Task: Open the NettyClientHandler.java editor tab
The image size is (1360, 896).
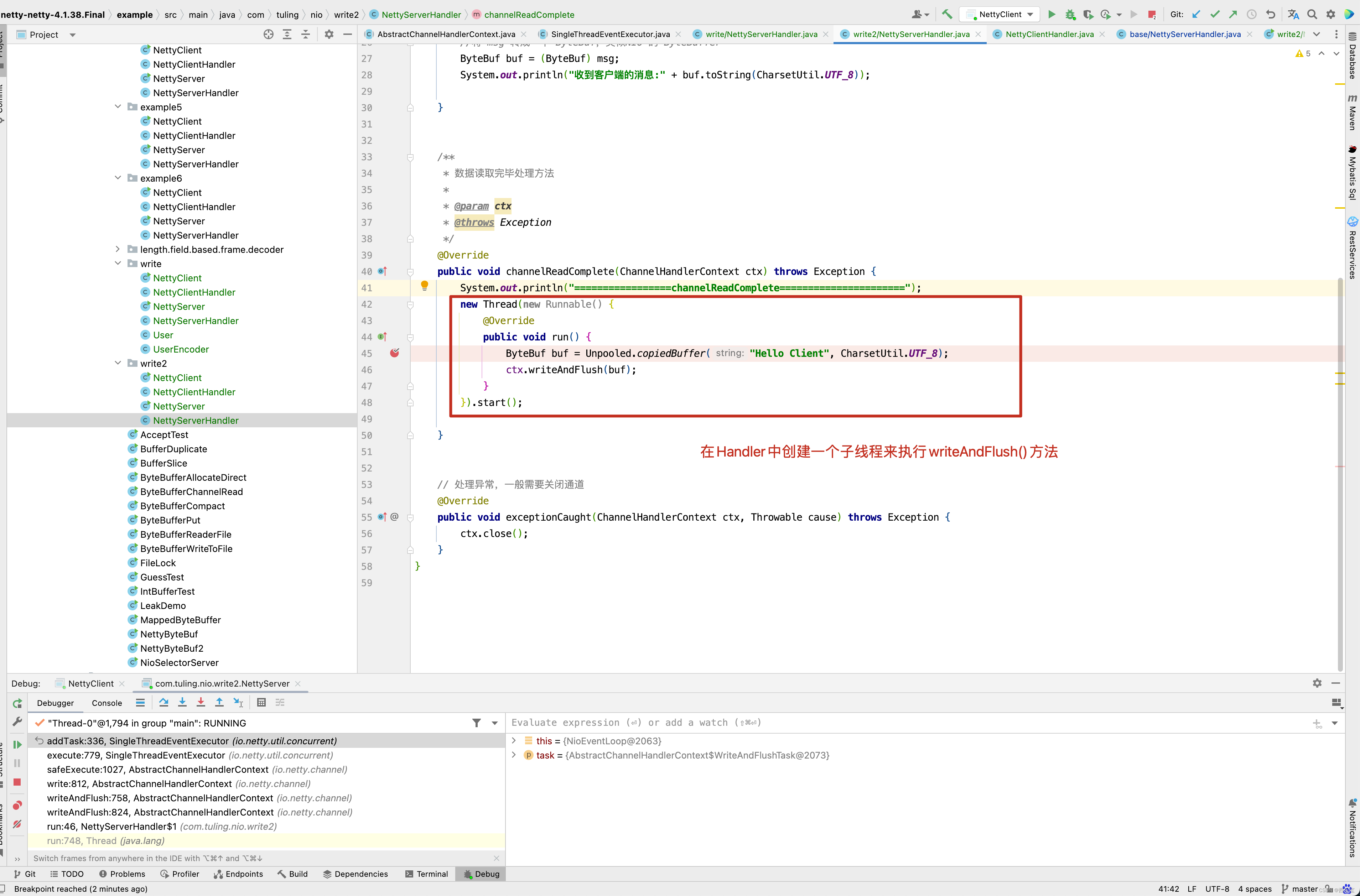Action: 1049,34
